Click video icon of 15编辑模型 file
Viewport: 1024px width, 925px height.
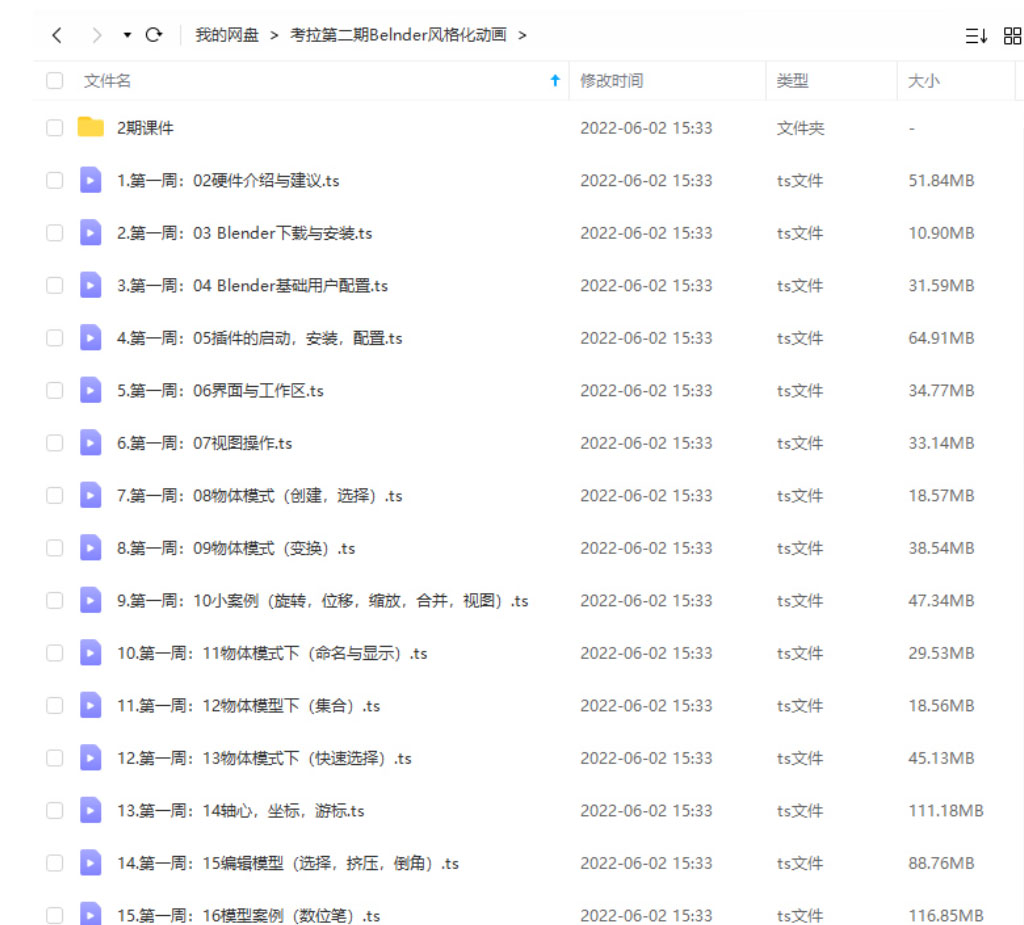91,863
